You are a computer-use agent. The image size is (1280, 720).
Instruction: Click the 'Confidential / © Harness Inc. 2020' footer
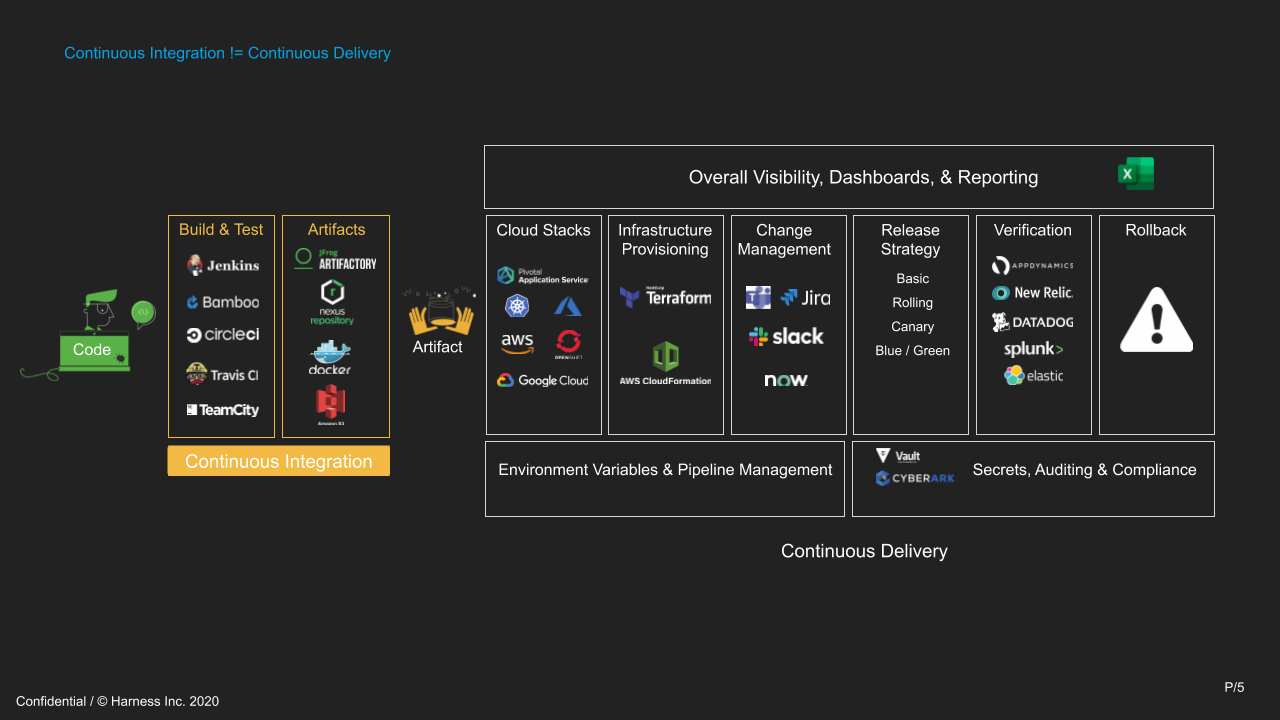point(117,701)
